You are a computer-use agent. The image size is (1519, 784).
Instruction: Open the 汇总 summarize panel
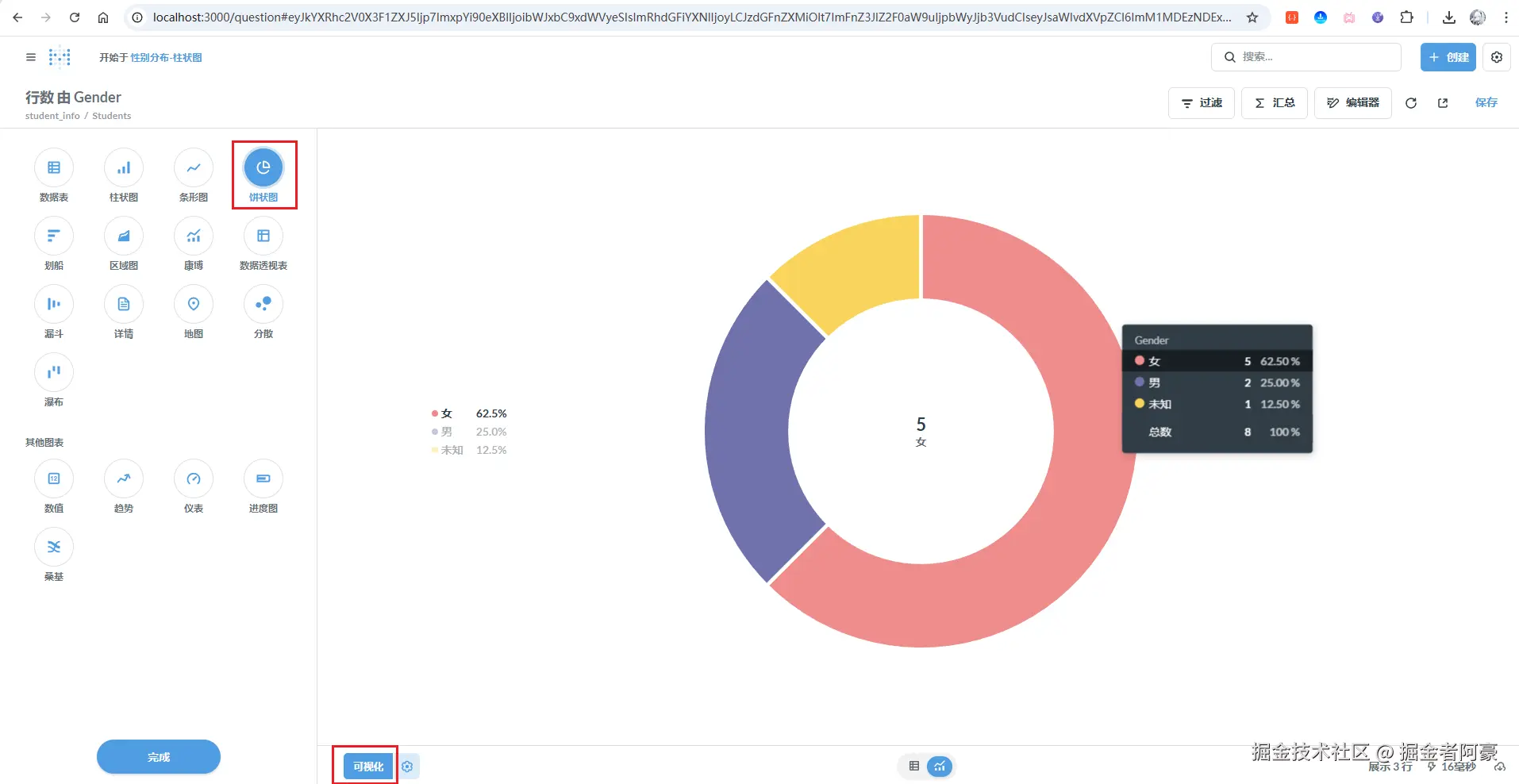[x=1275, y=103]
